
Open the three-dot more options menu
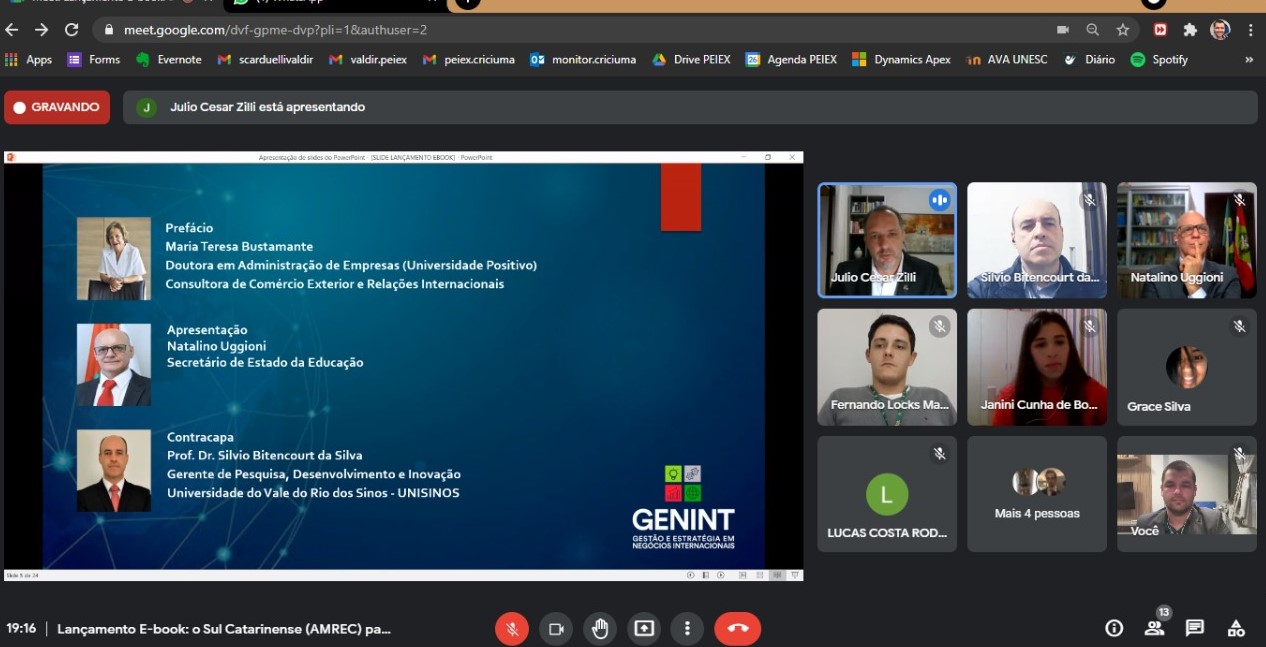[687, 629]
